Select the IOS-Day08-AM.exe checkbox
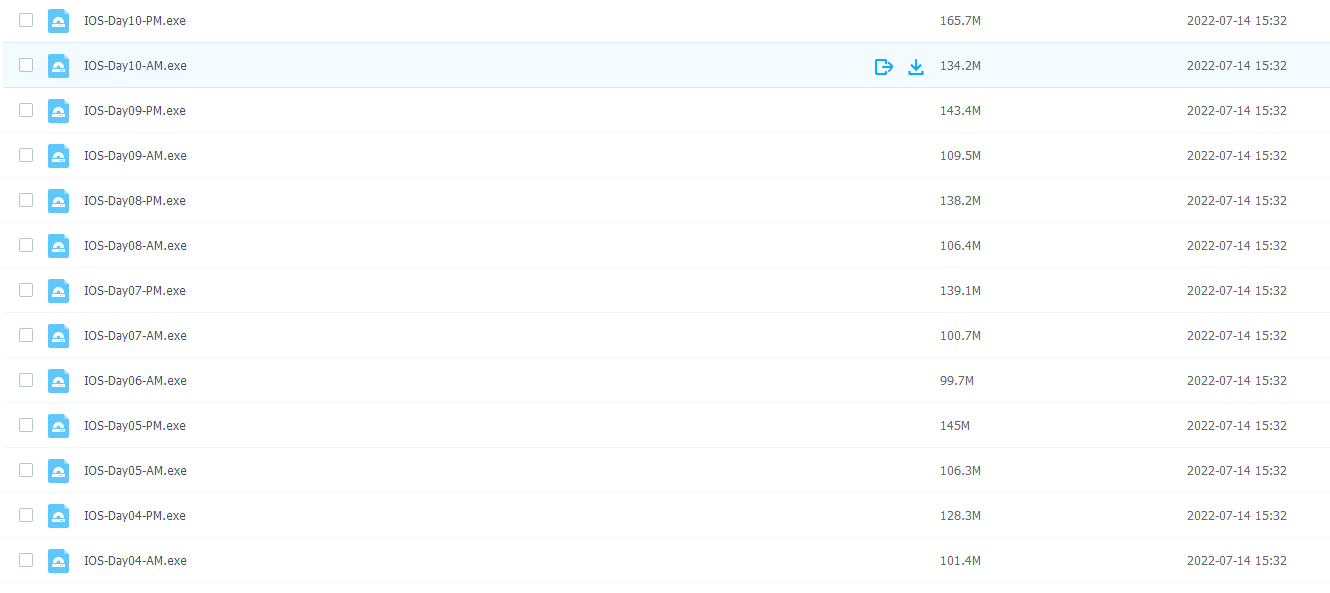The width and height of the screenshot is (1330, 593). [x=26, y=245]
